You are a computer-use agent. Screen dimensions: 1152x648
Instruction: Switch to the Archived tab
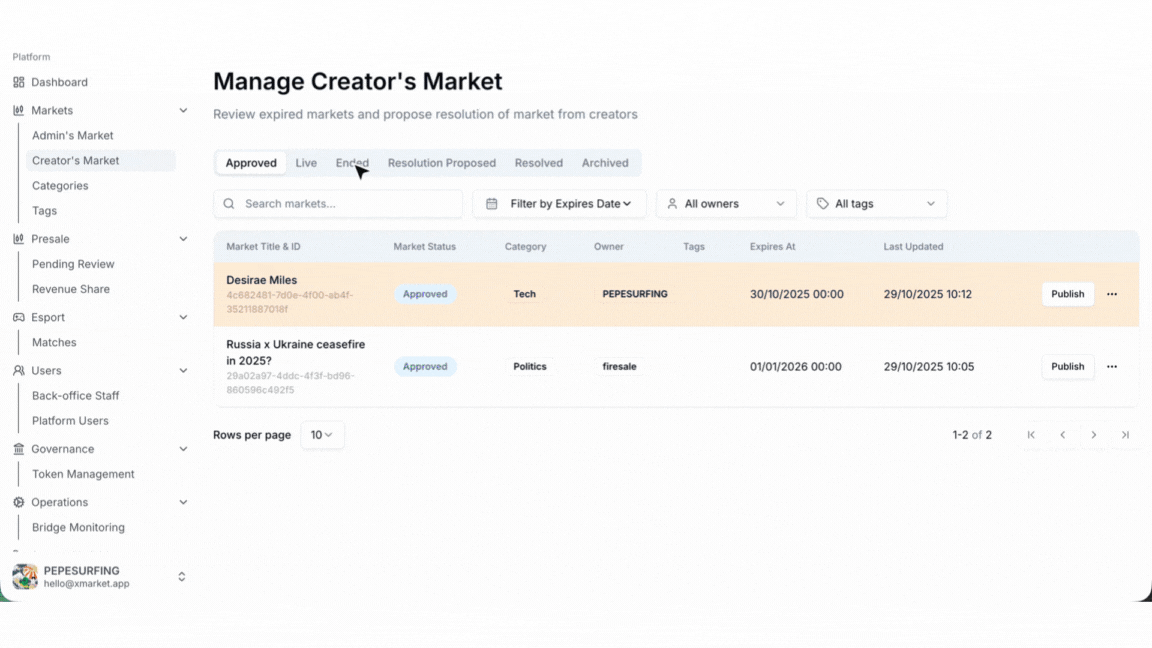(x=605, y=163)
